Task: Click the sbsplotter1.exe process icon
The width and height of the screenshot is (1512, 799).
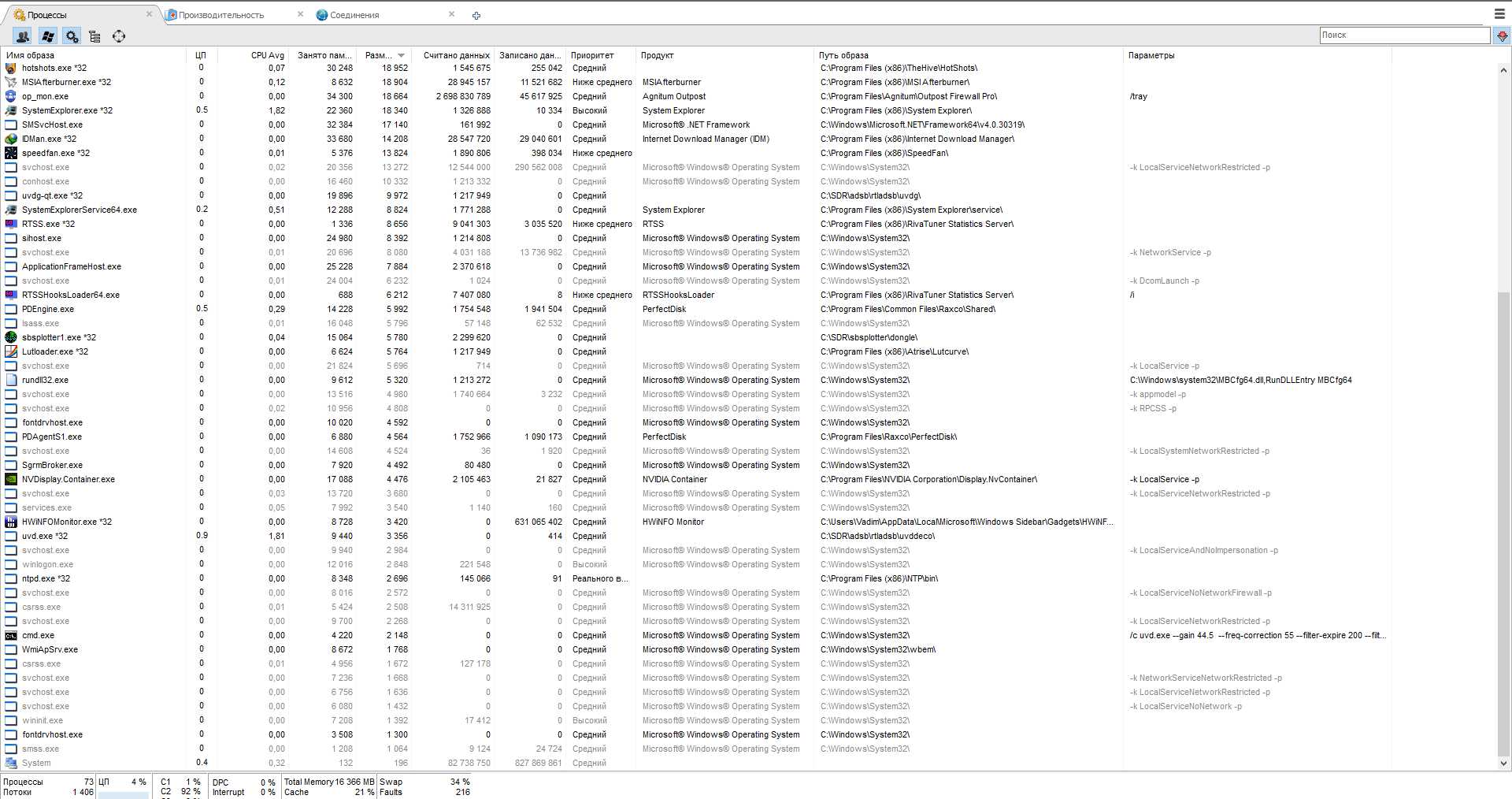Action: pos(11,337)
